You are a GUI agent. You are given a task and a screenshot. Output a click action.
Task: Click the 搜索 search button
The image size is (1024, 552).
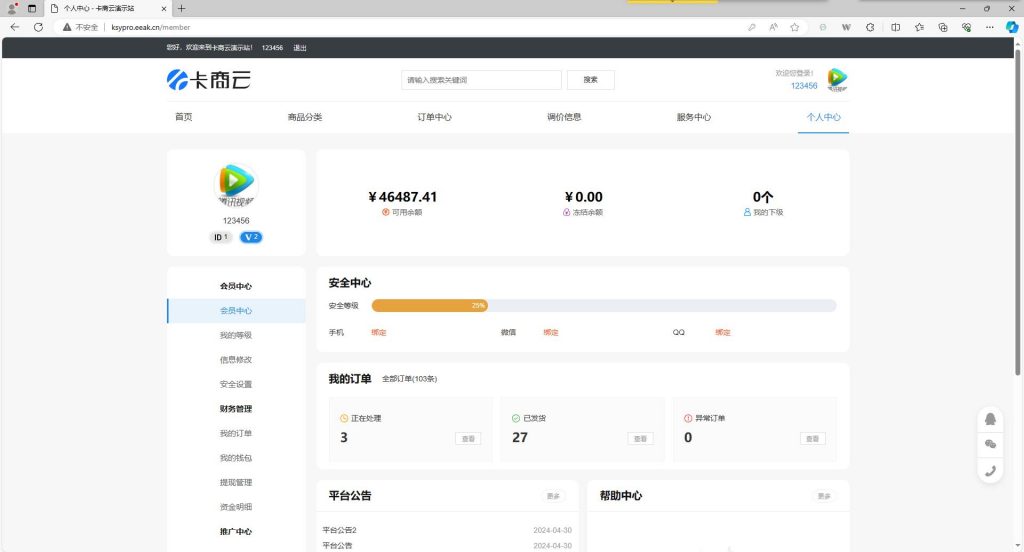(x=590, y=80)
